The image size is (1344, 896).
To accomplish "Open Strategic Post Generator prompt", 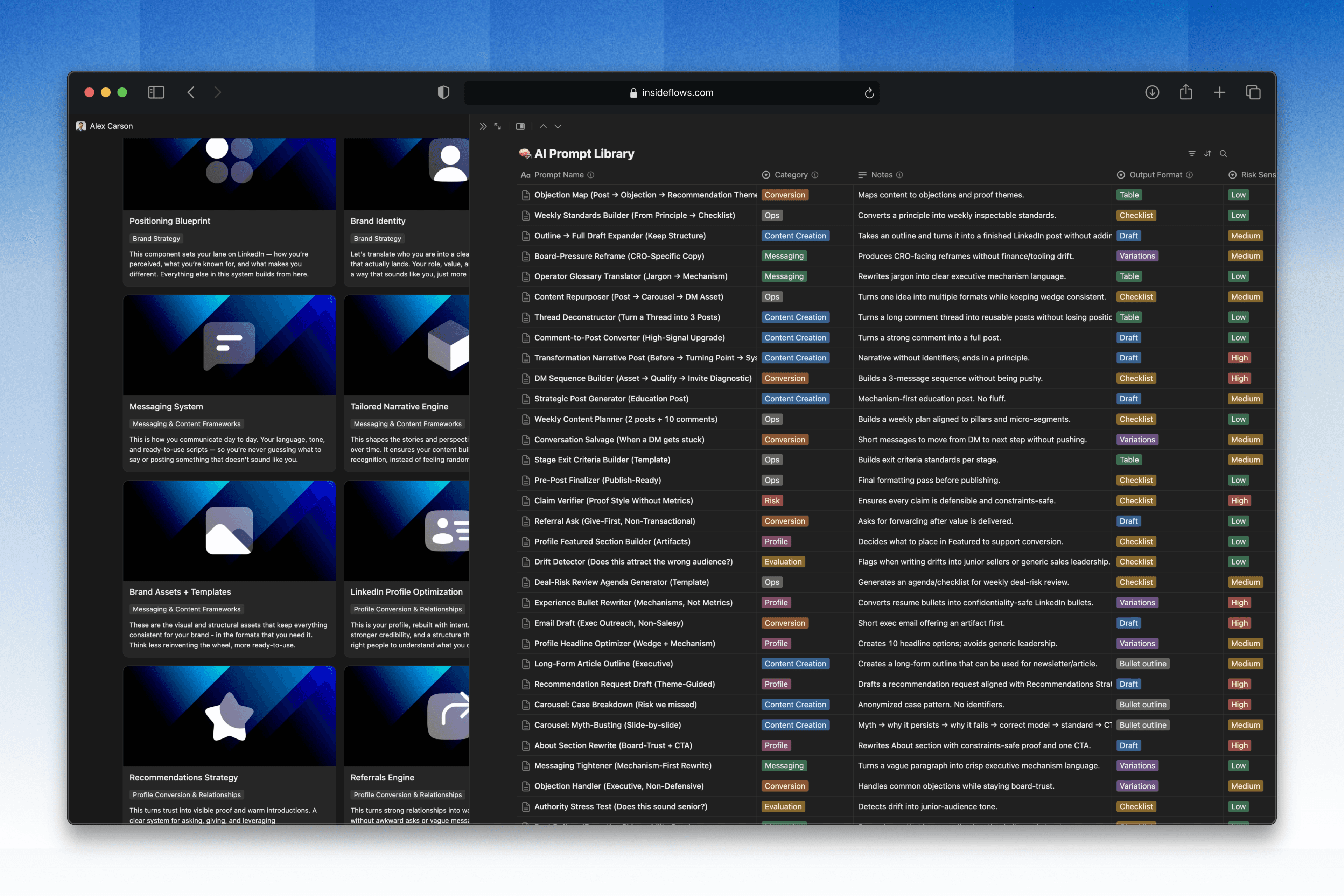I will coord(611,399).
